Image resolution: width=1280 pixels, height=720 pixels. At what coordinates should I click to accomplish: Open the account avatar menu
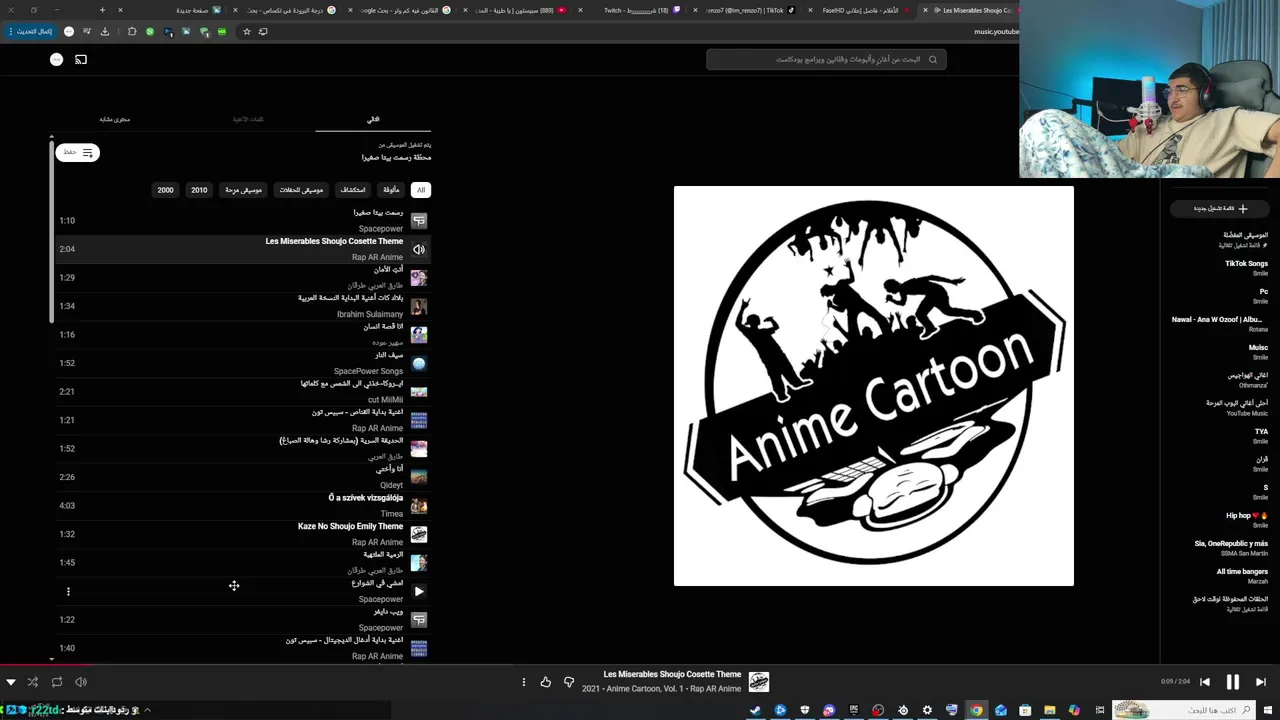tap(56, 59)
